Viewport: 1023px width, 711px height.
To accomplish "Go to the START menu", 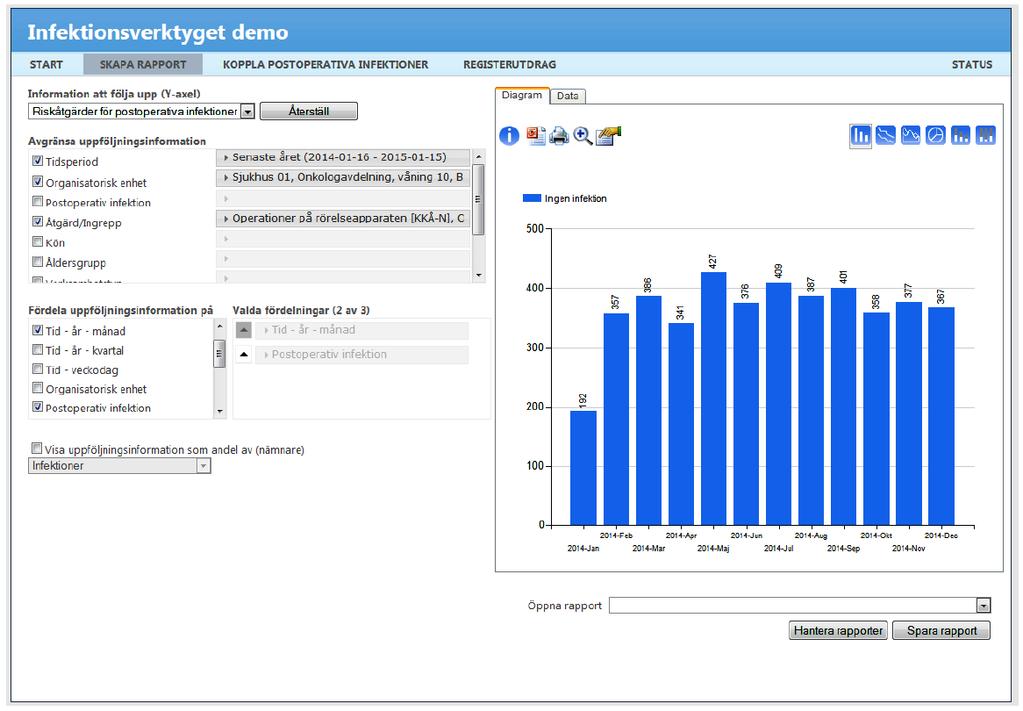I will [x=46, y=65].
